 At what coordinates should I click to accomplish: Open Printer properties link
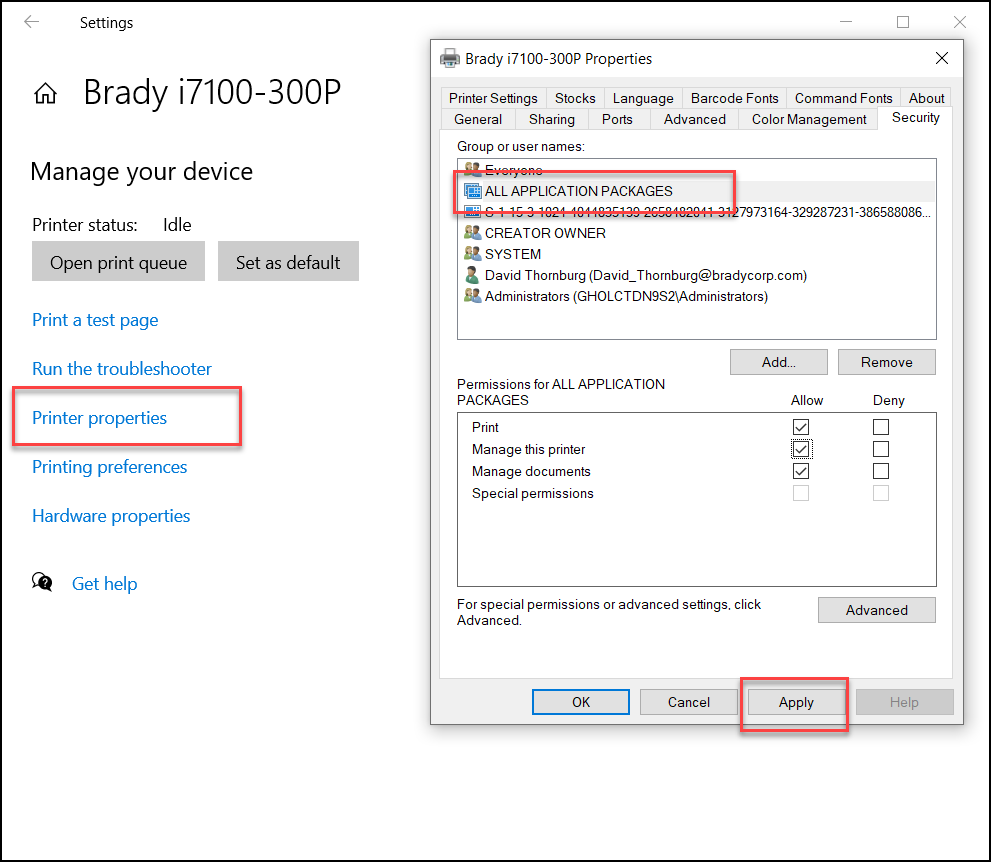point(100,418)
